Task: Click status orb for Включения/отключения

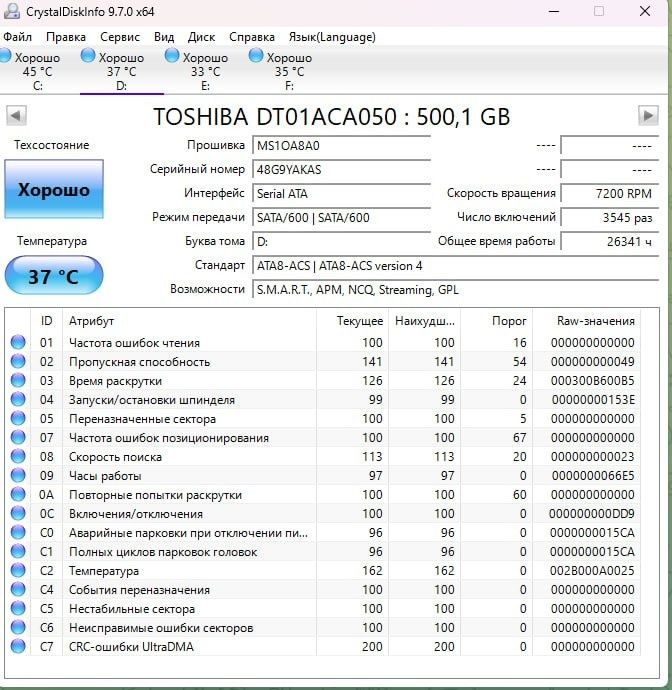Action: click(18, 513)
